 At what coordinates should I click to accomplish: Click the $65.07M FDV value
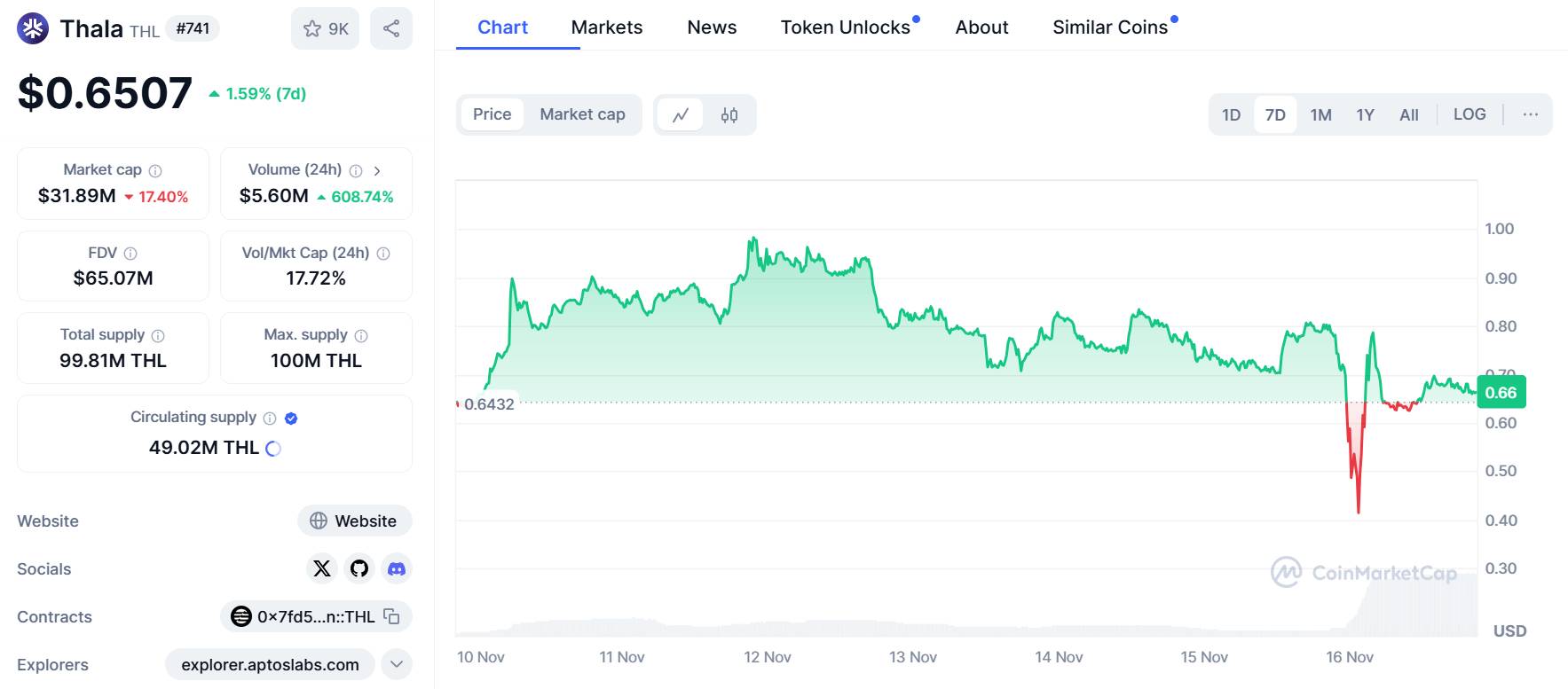click(113, 278)
